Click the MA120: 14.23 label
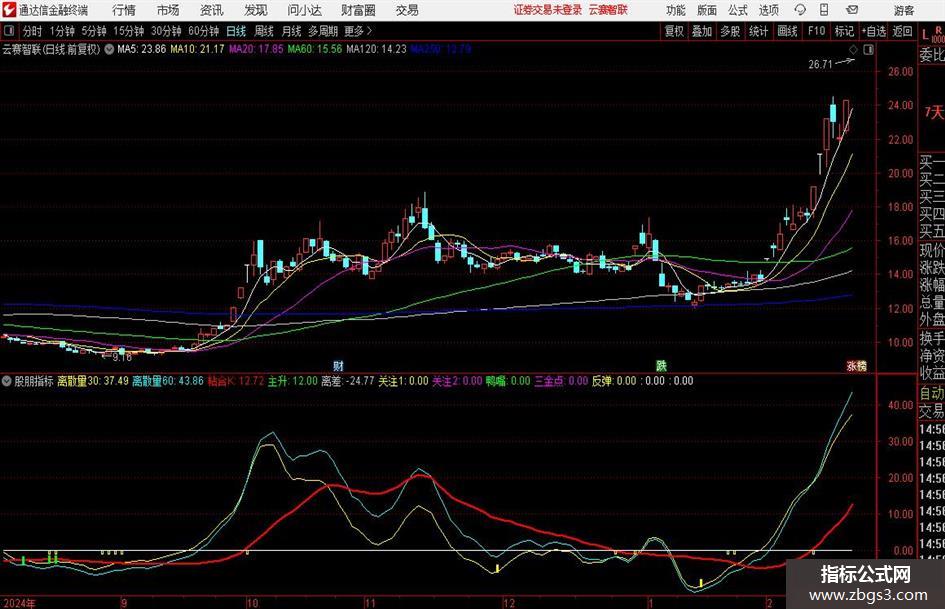 [377, 49]
